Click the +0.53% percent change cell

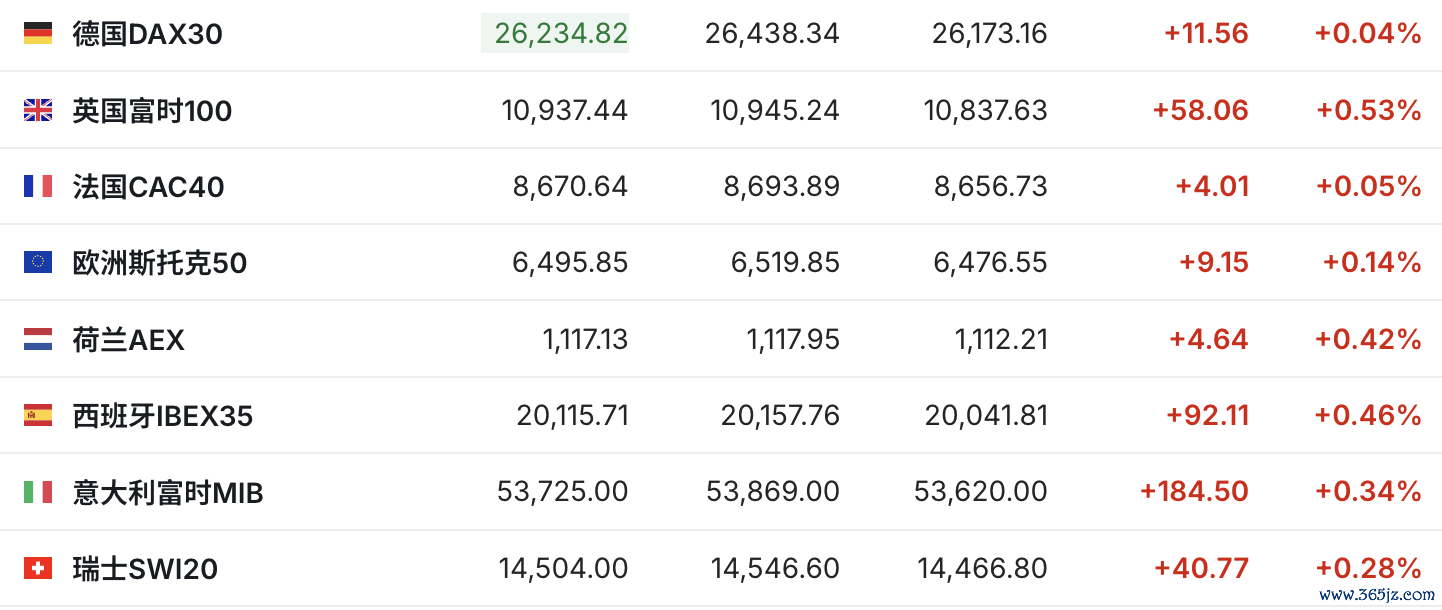coord(1369,110)
